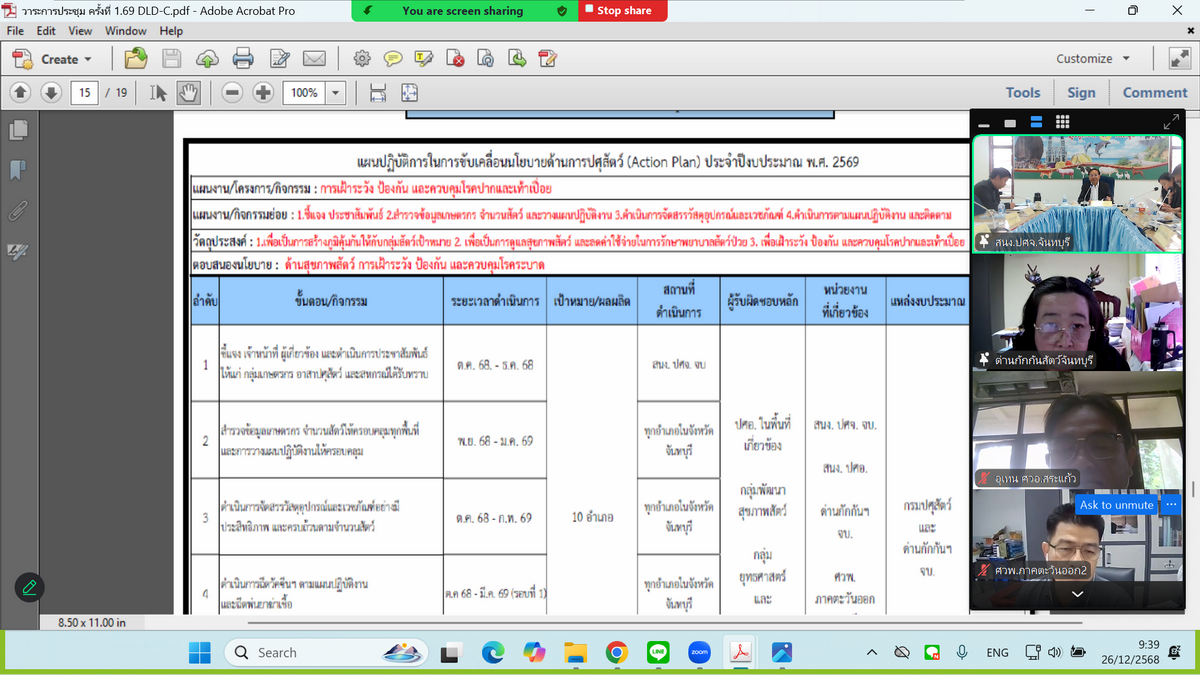
Task: Click the Fit Width scrolling icon
Action: coord(378,93)
